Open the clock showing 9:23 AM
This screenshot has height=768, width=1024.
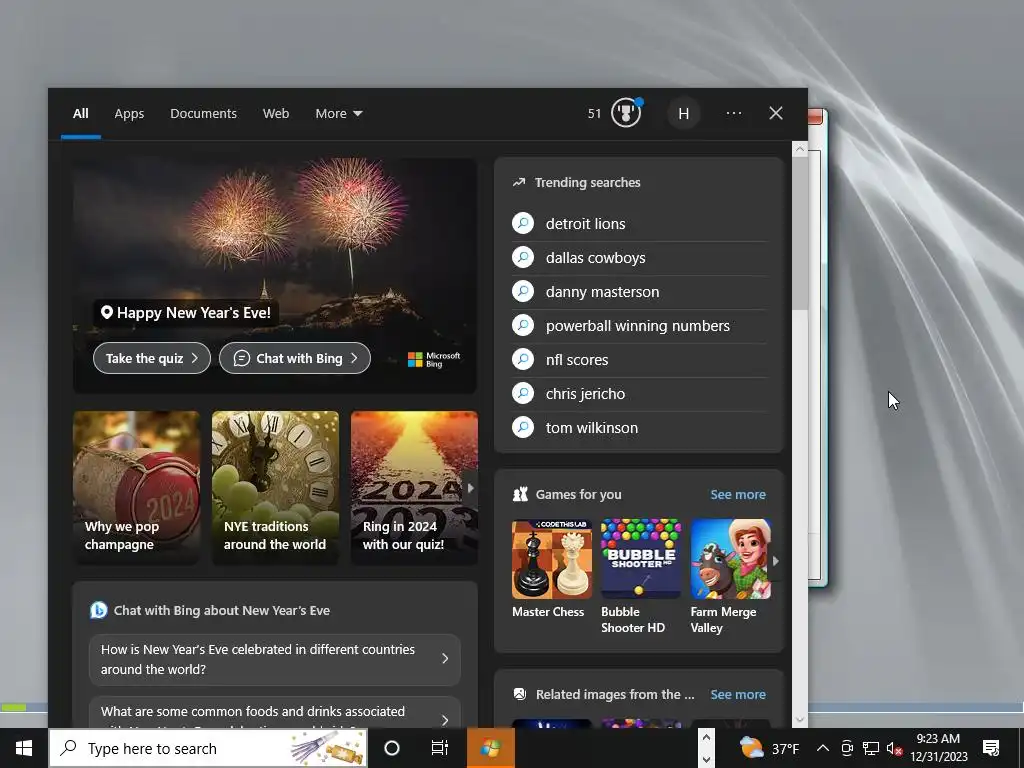938,748
